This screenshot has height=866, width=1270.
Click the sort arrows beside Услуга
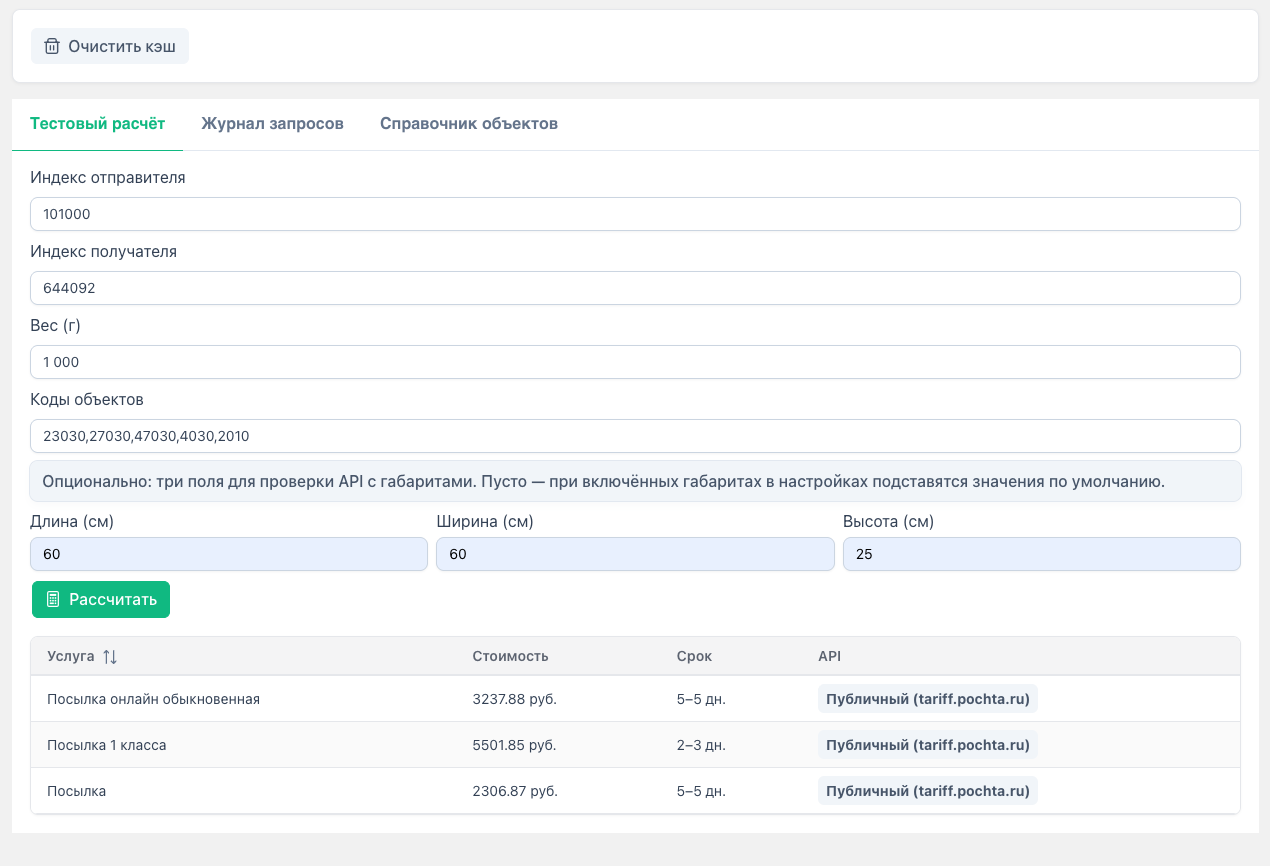tap(110, 657)
